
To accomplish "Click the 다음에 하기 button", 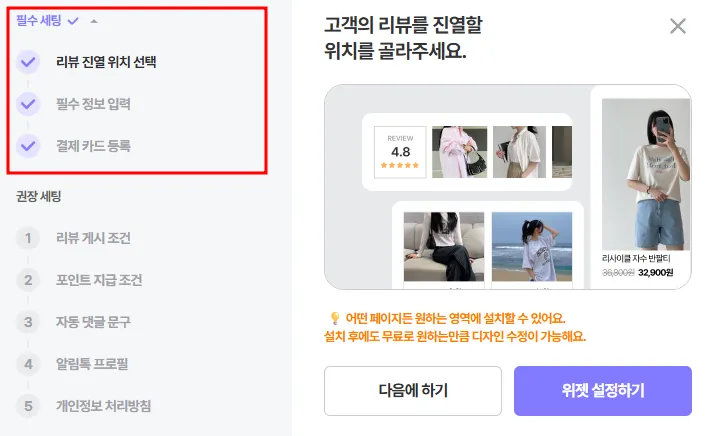I will pos(413,391).
